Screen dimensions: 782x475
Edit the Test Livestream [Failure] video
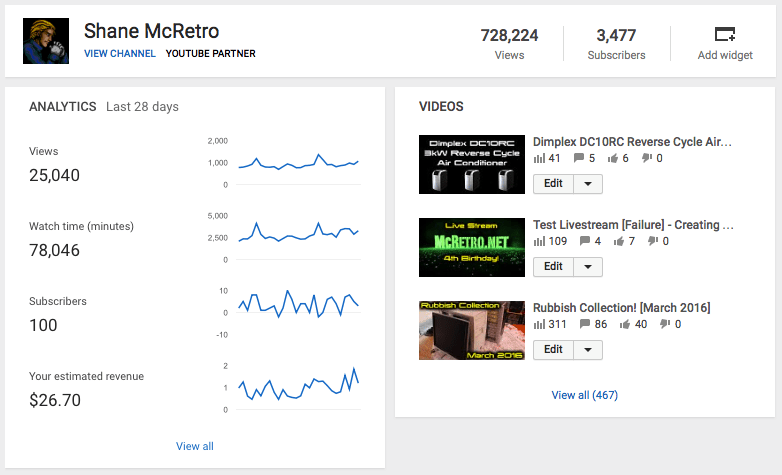554,267
